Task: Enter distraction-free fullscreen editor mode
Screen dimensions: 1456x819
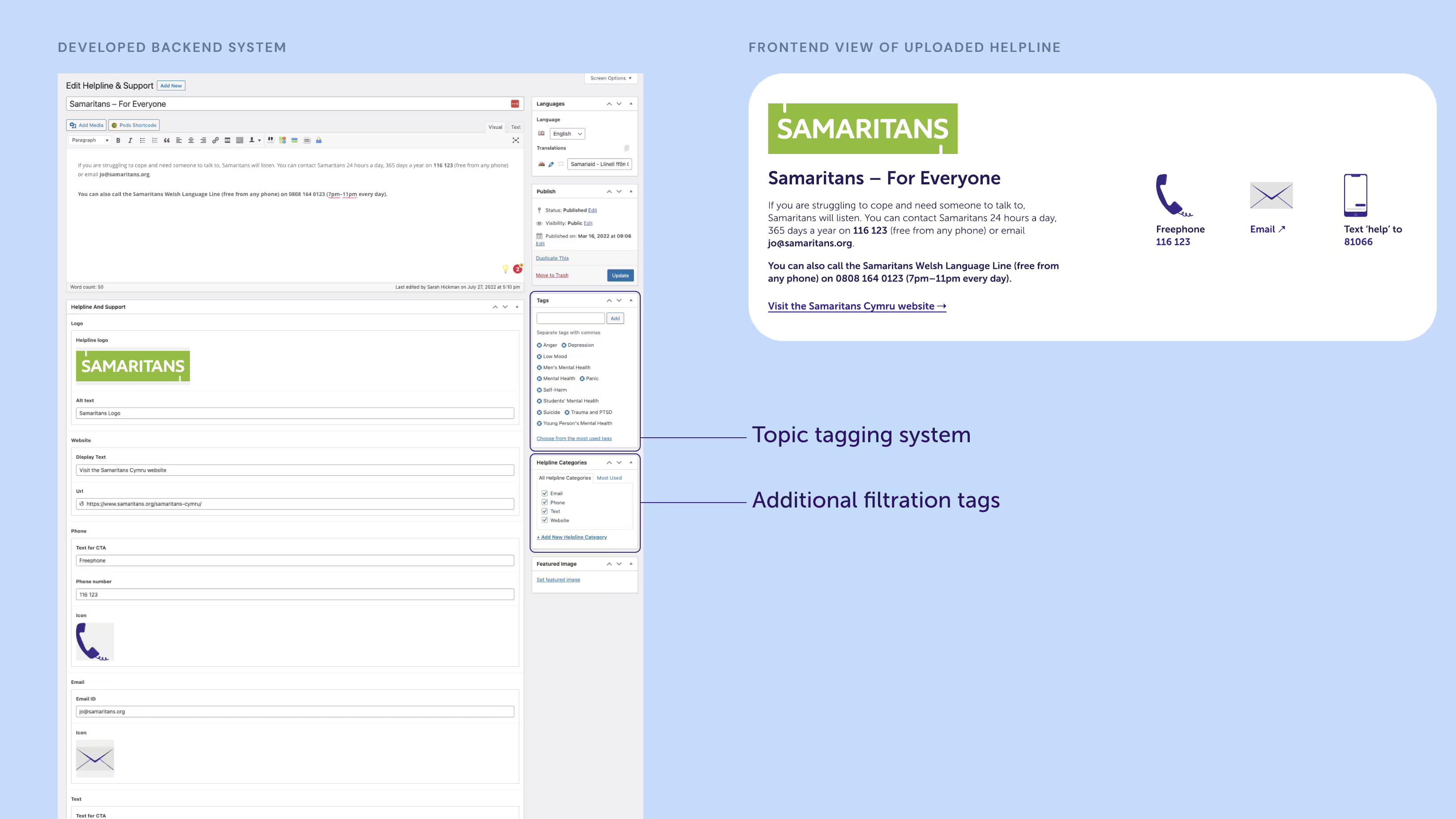Action: 515,140
